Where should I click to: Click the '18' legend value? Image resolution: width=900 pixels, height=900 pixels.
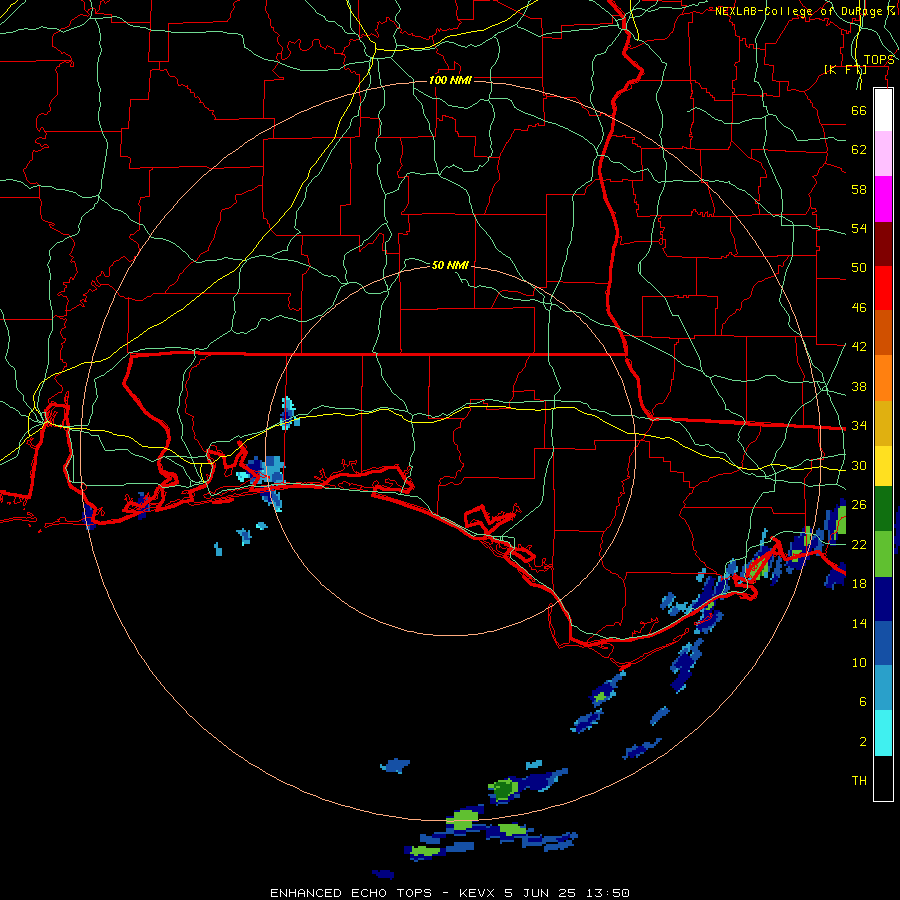pos(859,584)
